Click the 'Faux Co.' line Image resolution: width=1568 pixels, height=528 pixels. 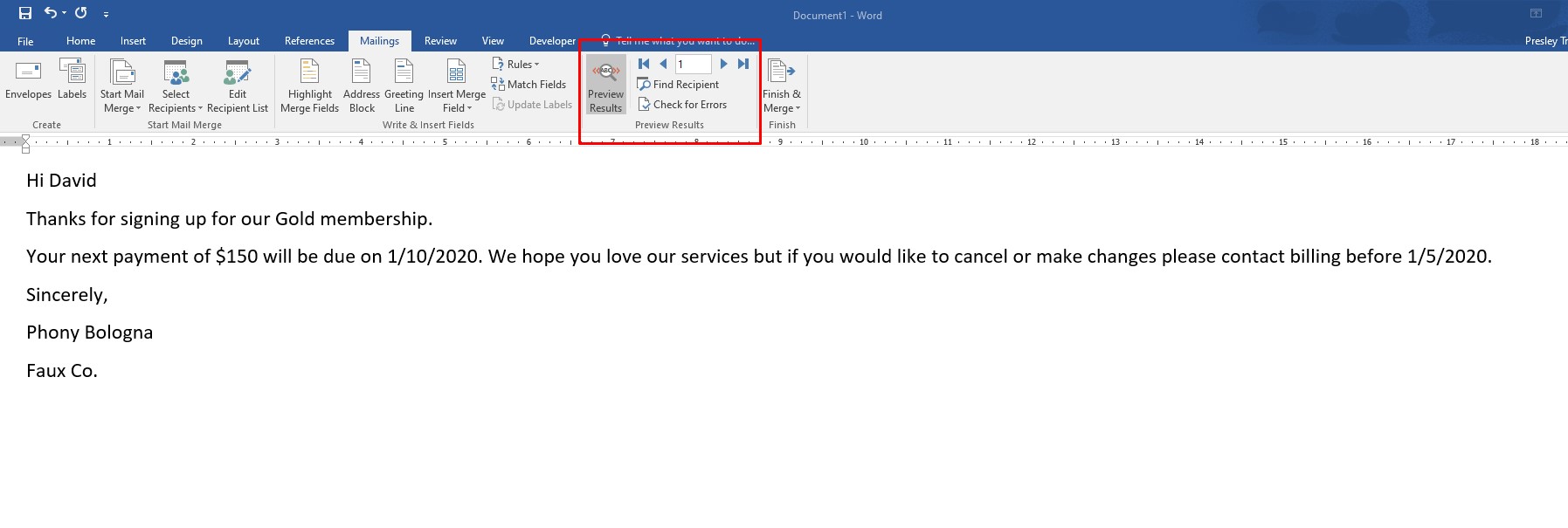click(62, 371)
